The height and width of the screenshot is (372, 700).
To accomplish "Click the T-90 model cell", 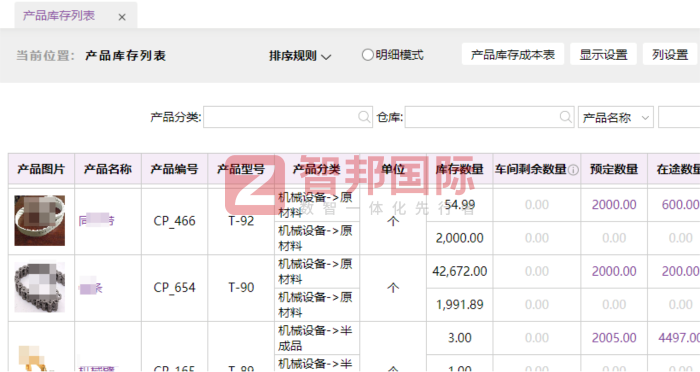I will click(241, 288).
